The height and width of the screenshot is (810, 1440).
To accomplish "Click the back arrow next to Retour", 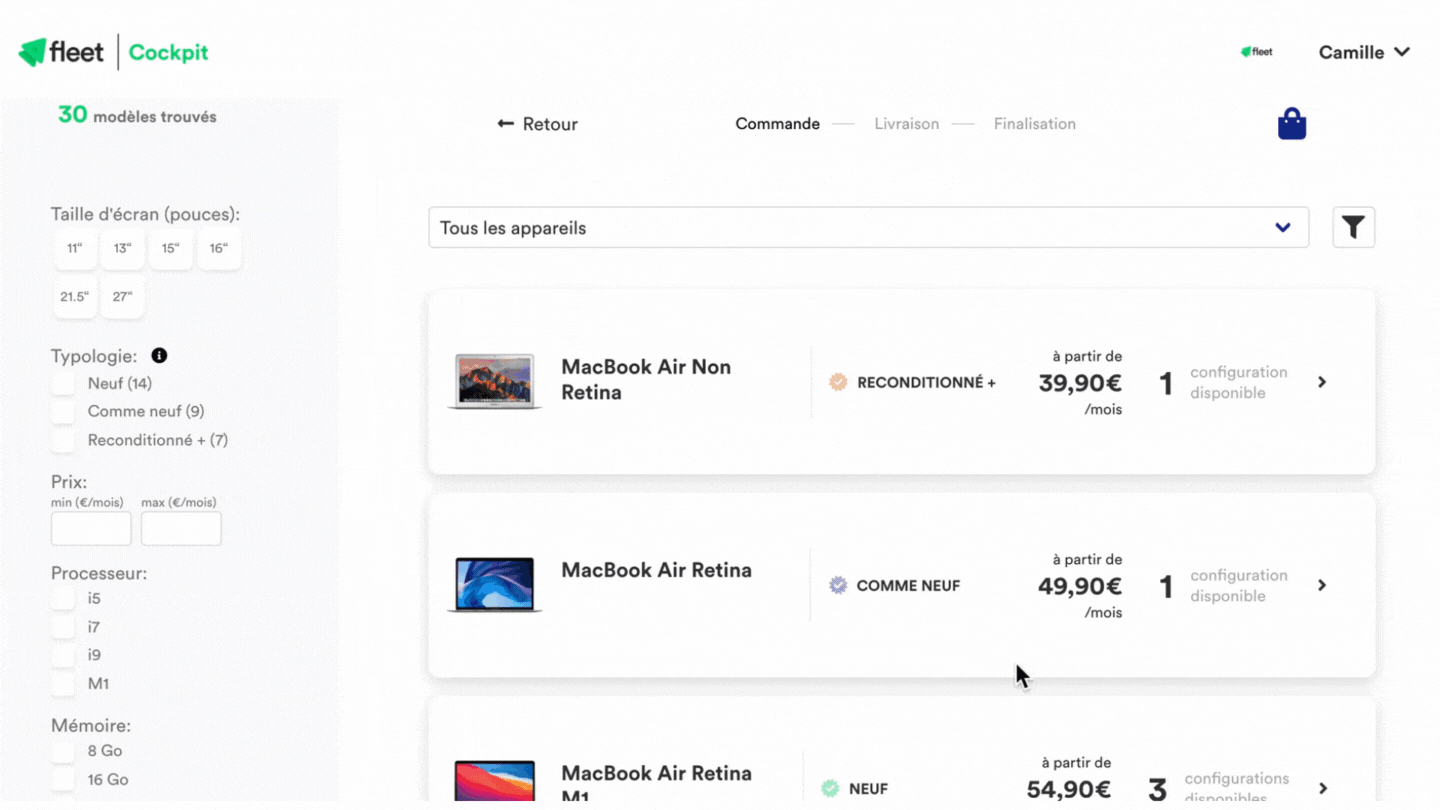I will [506, 124].
